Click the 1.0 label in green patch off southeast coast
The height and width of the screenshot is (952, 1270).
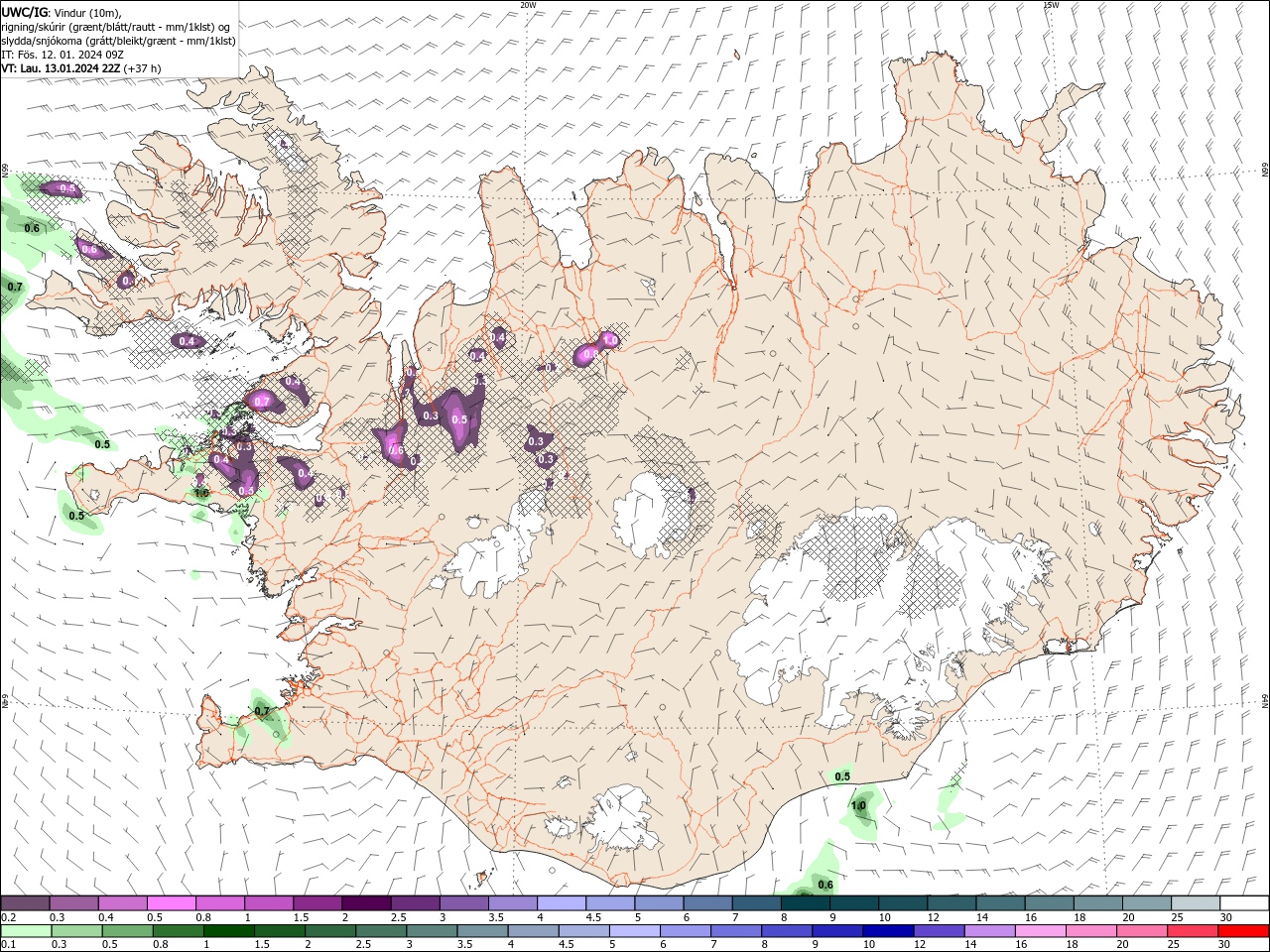click(x=858, y=806)
